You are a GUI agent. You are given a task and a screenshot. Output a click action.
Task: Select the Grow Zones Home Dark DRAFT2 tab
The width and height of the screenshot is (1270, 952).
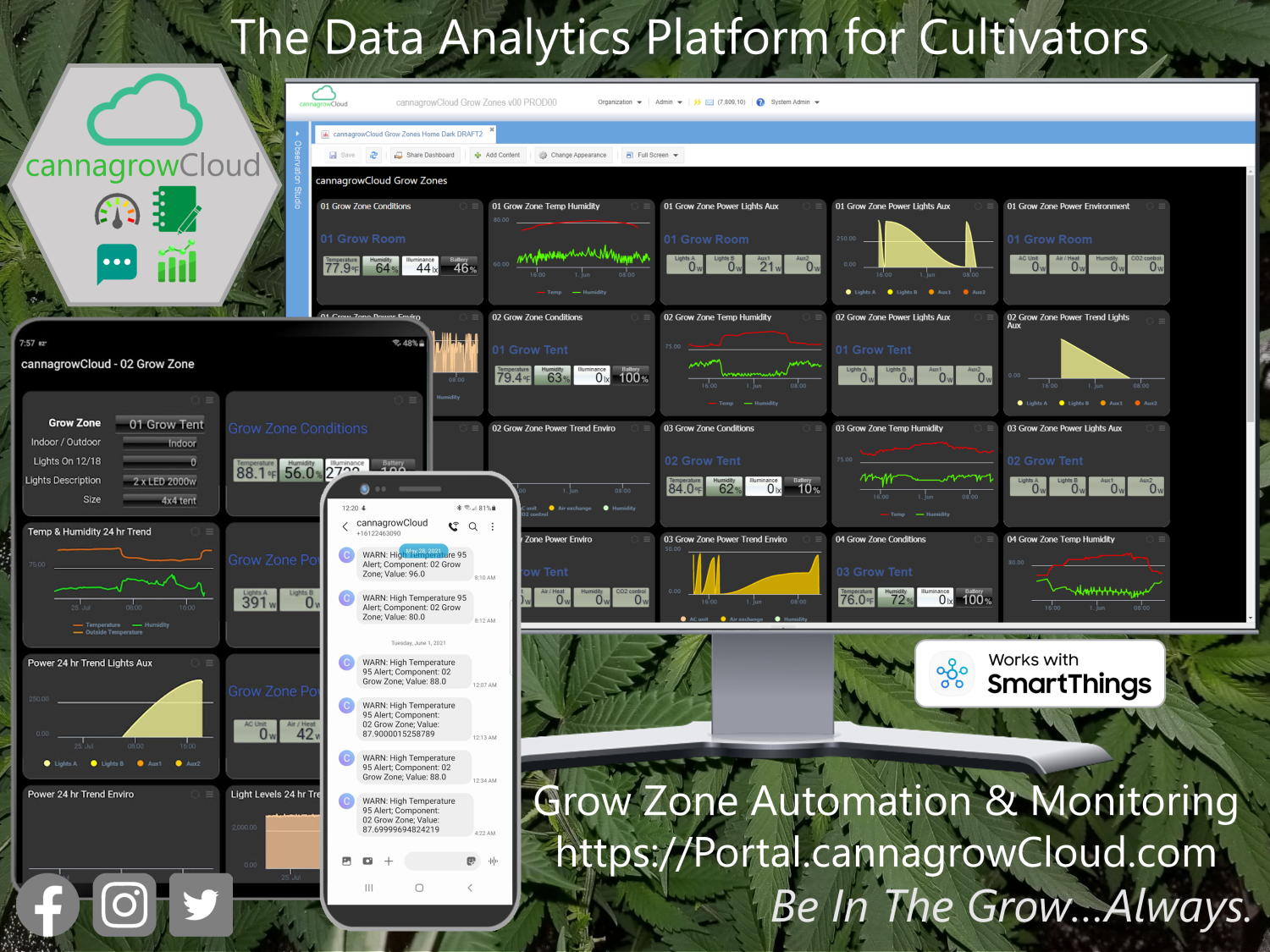pyautogui.click(x=406, y=134)
